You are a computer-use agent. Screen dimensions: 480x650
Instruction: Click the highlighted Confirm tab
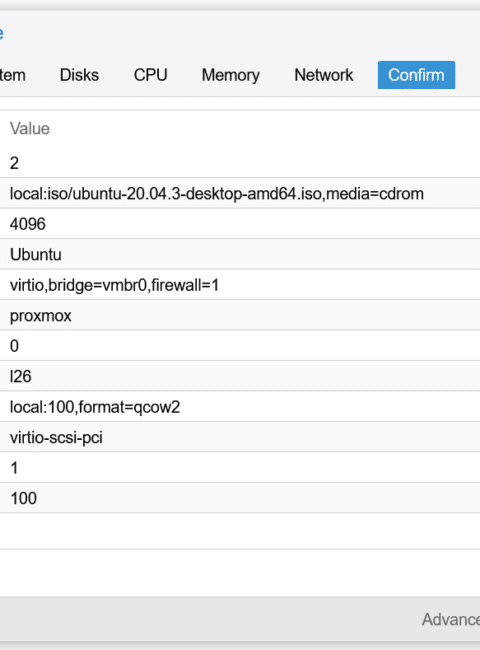click(x=416, y=75)
